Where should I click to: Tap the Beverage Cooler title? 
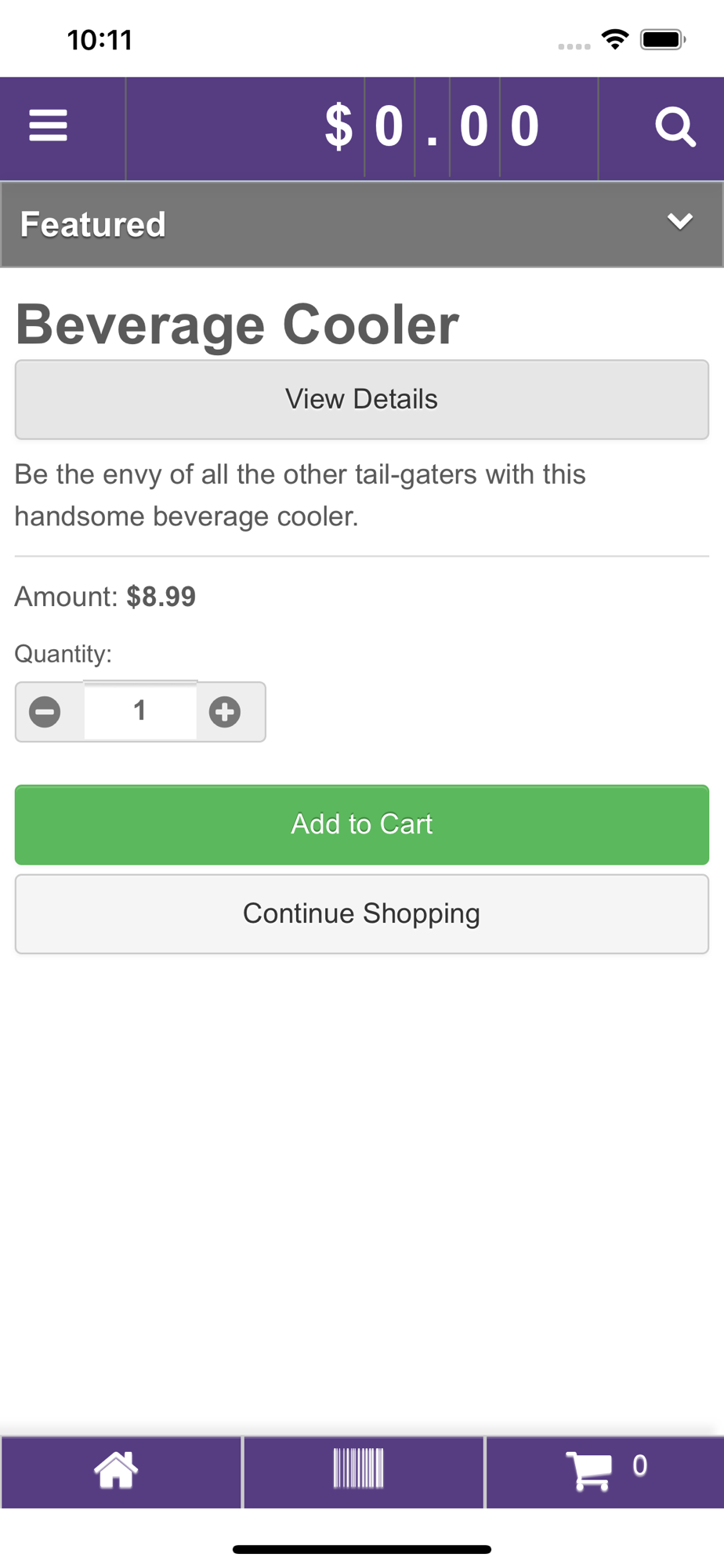click(237, 325)
